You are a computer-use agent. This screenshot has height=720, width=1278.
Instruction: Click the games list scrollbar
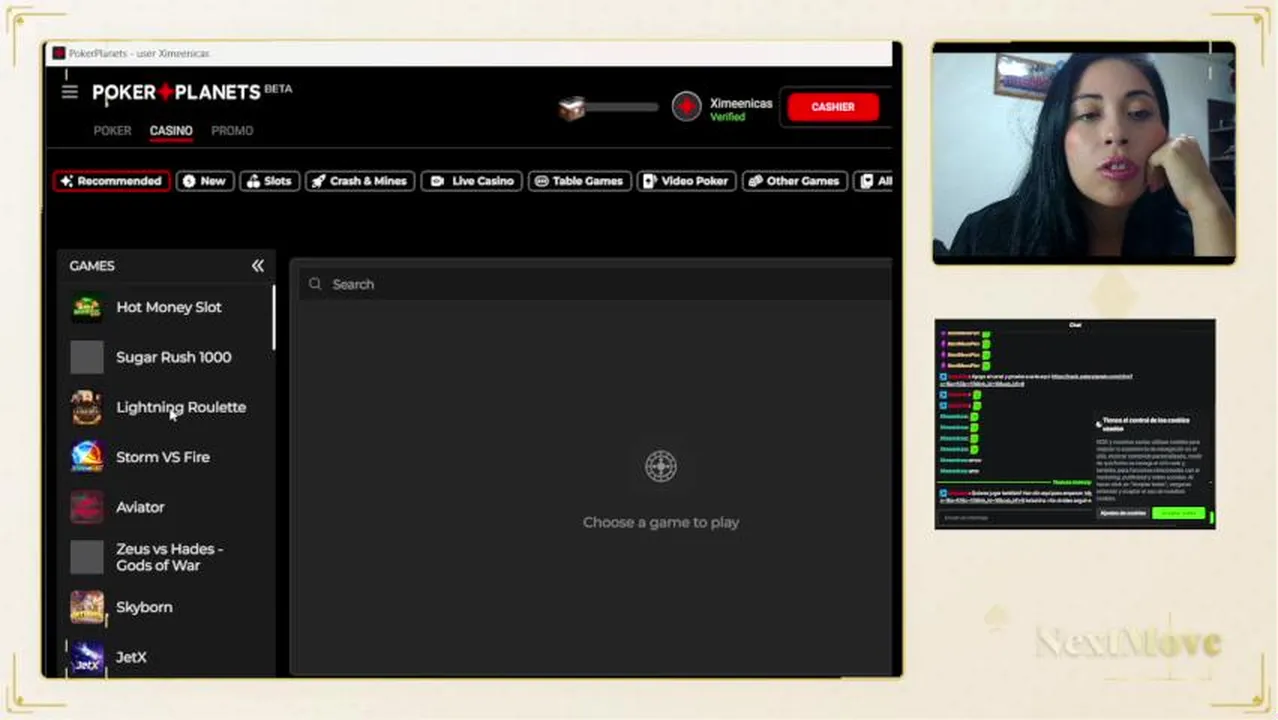tap(273, 318)
